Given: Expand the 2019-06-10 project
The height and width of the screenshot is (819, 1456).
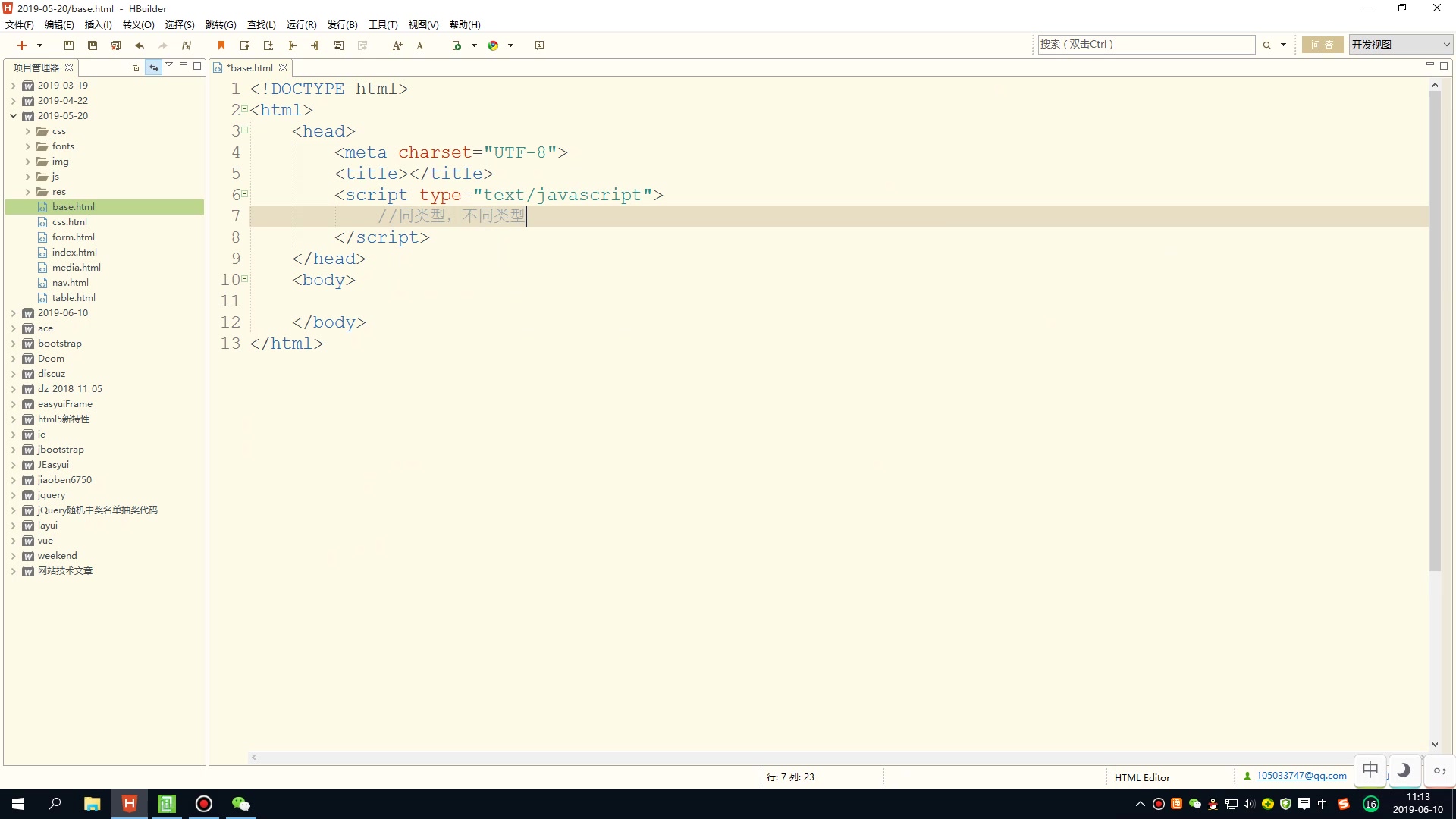Looking at the screenshot, I should point(13,313).
